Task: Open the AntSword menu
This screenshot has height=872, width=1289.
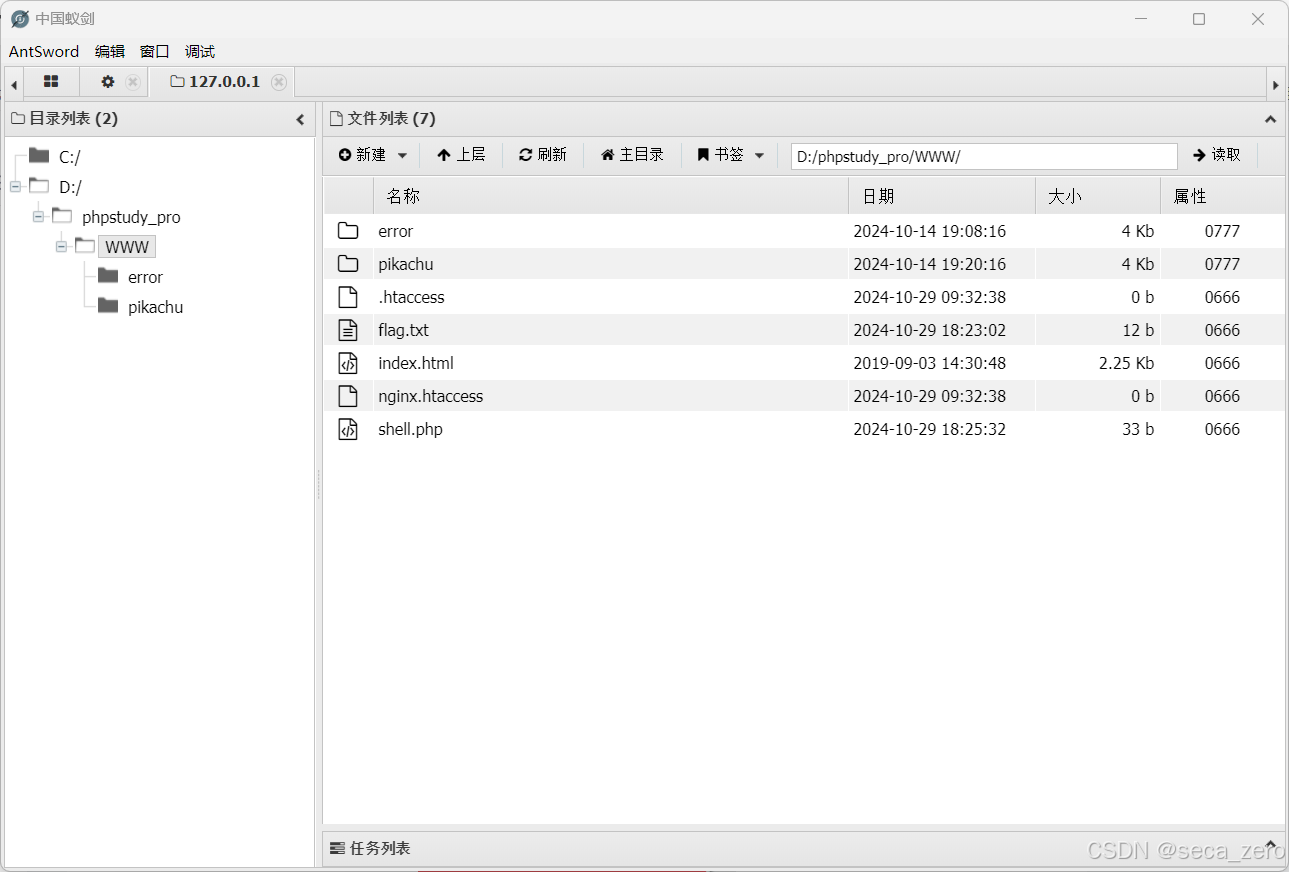Action: coord(44,52)
